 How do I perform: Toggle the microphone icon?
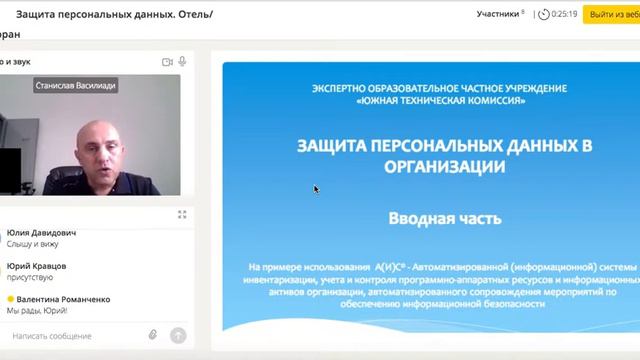(x=182, y=61)
